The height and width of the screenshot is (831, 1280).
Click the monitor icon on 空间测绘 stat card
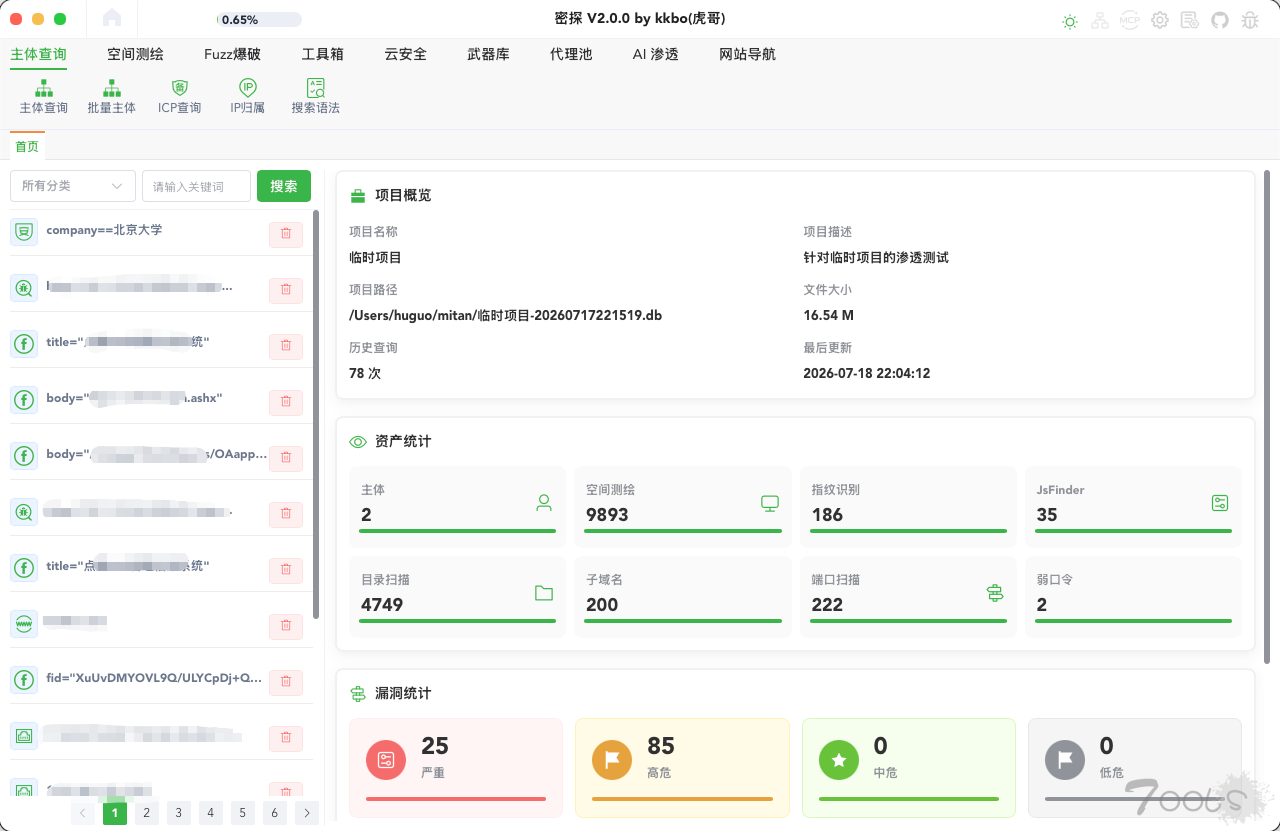click(x=770, y=503)
